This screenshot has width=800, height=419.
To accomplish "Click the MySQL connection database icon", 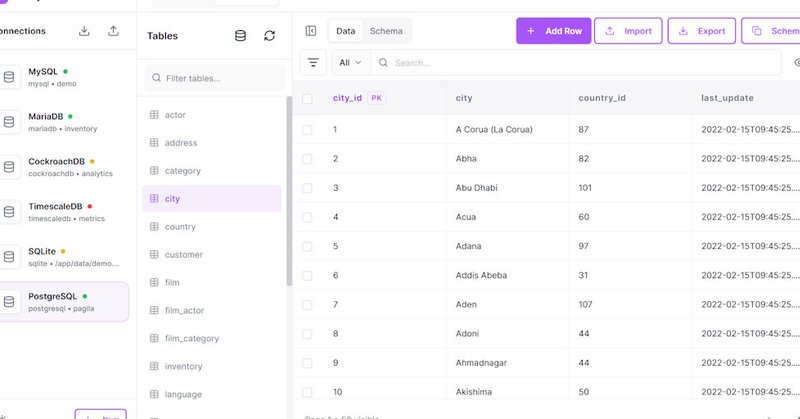I will [x=9, y=77].
